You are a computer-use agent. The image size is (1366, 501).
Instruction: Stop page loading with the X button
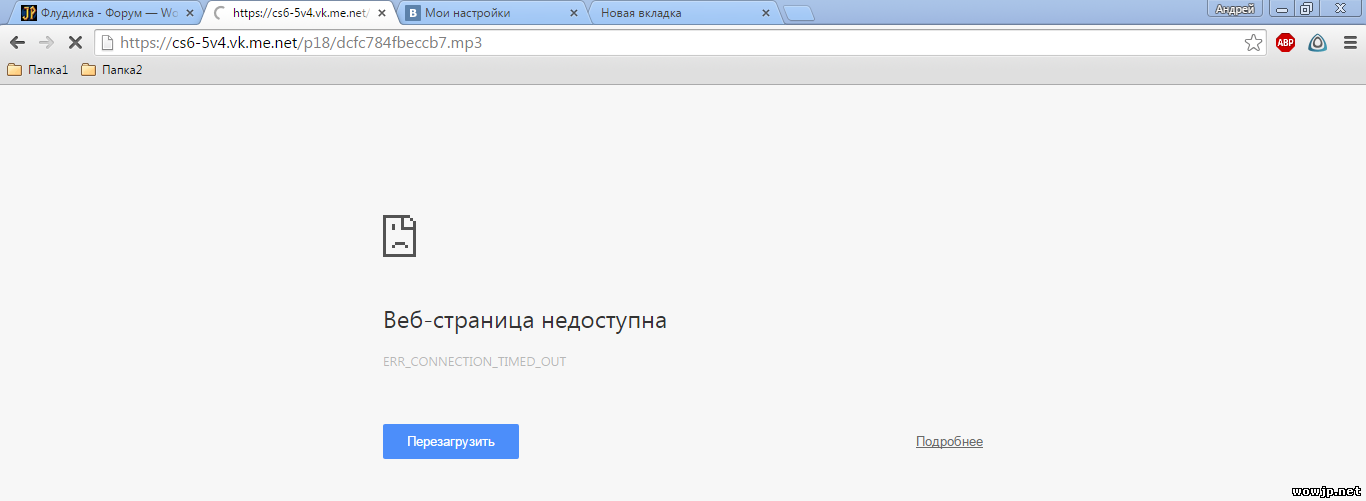(x=75, y=43)
